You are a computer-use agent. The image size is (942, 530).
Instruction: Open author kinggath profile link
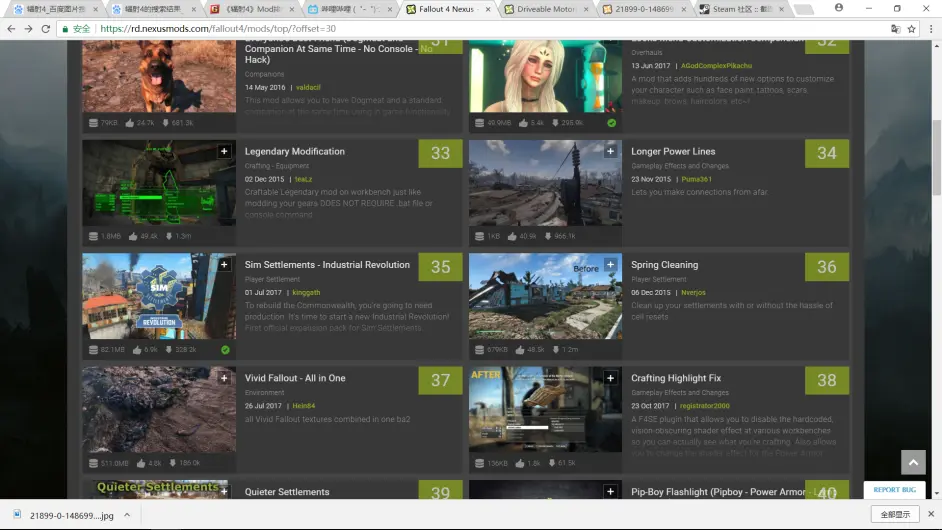point(306,293)
